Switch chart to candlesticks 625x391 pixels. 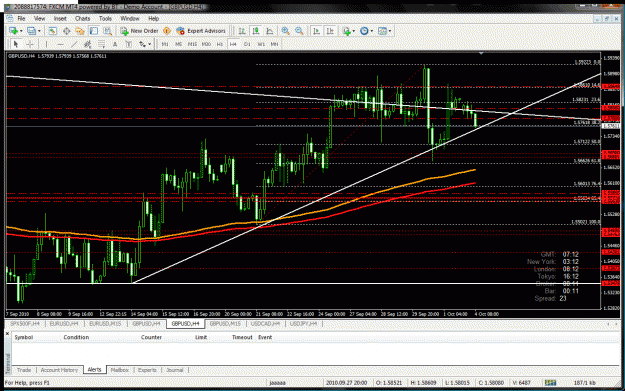click(x=256, y=31)
